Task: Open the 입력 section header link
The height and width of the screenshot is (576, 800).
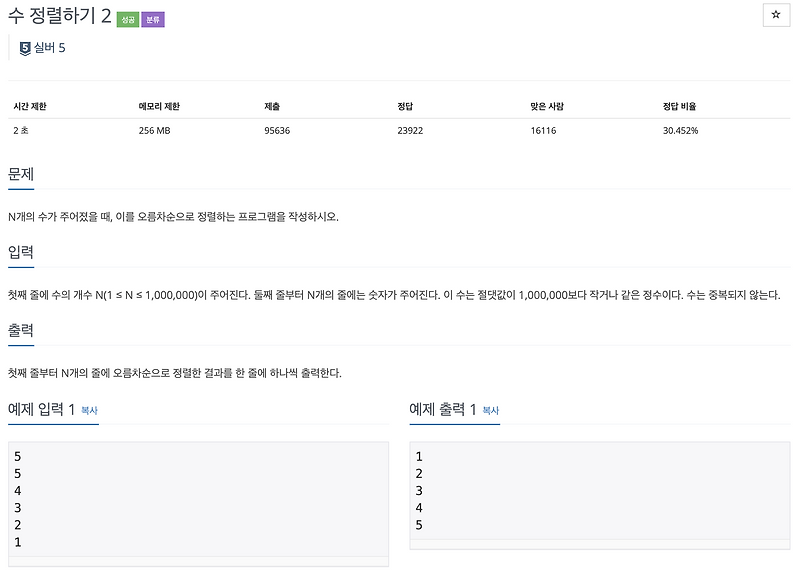Action: [x=21, y=250]
